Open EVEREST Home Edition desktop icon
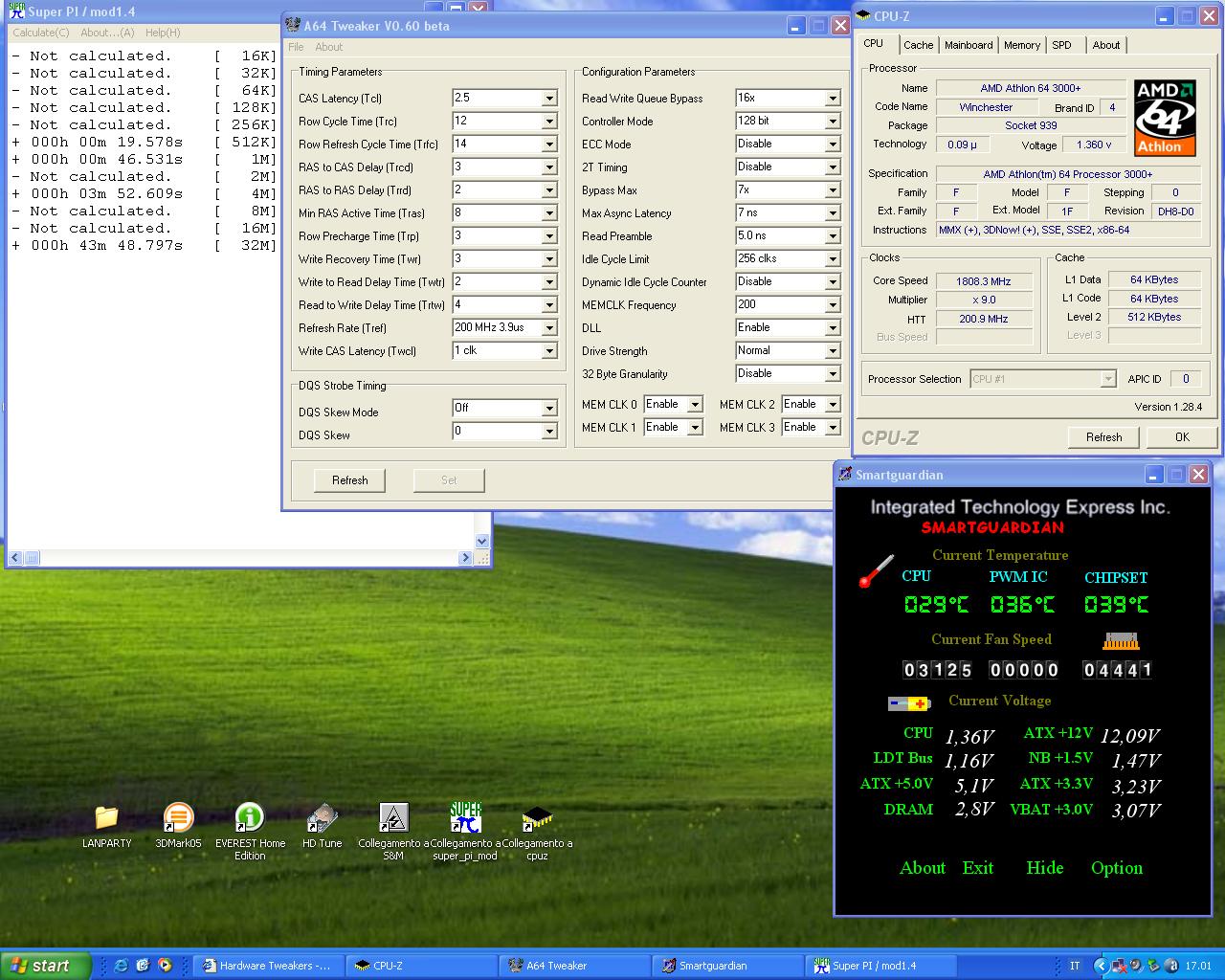 click(250, 818)
